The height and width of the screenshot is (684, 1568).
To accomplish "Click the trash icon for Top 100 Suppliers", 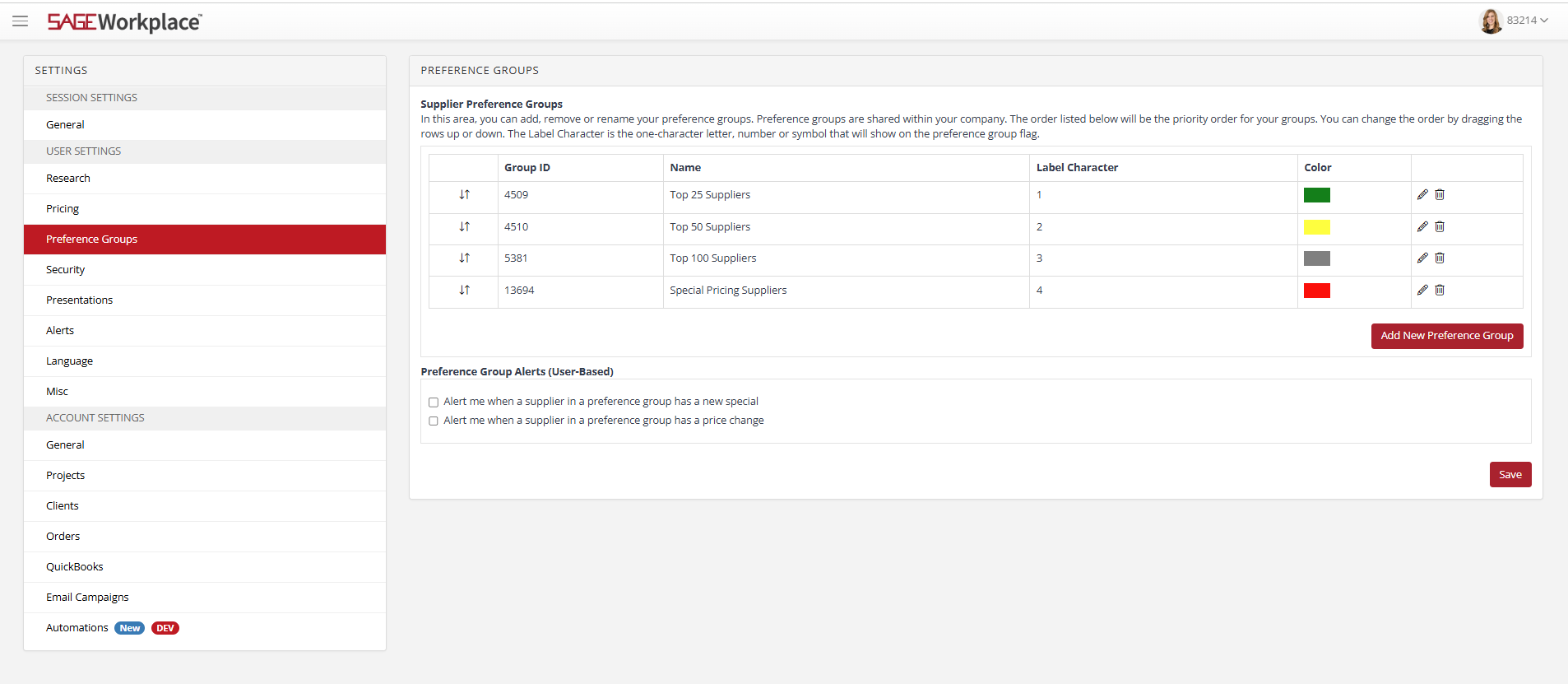I will pyautogui.click(x=1440, y=258).
